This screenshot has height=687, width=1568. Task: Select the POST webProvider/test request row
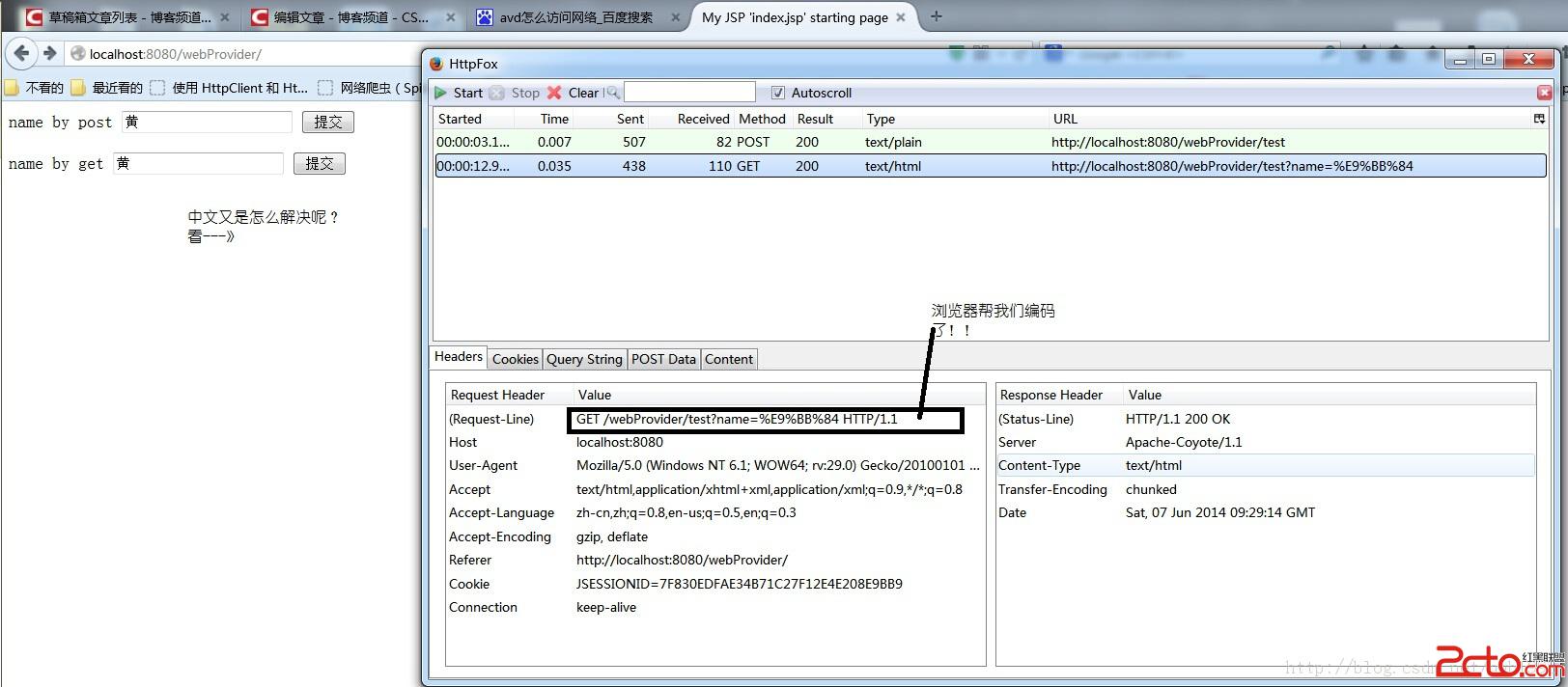pos(990,142)
